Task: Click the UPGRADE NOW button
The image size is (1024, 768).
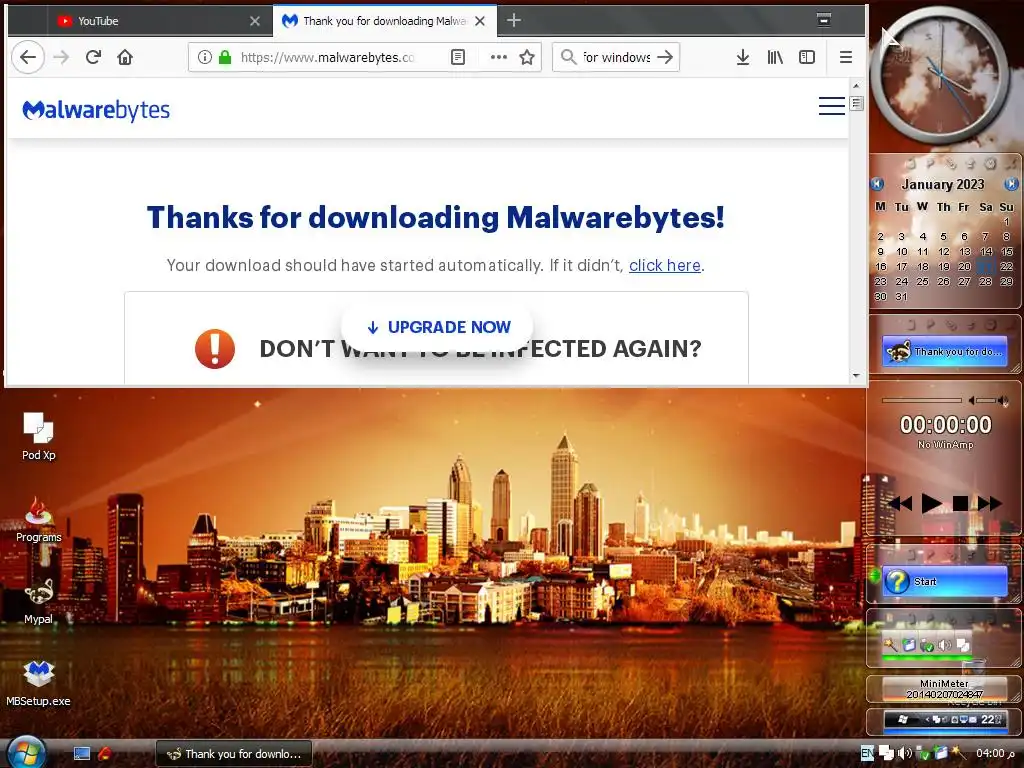Action: [x=437, y=327]
